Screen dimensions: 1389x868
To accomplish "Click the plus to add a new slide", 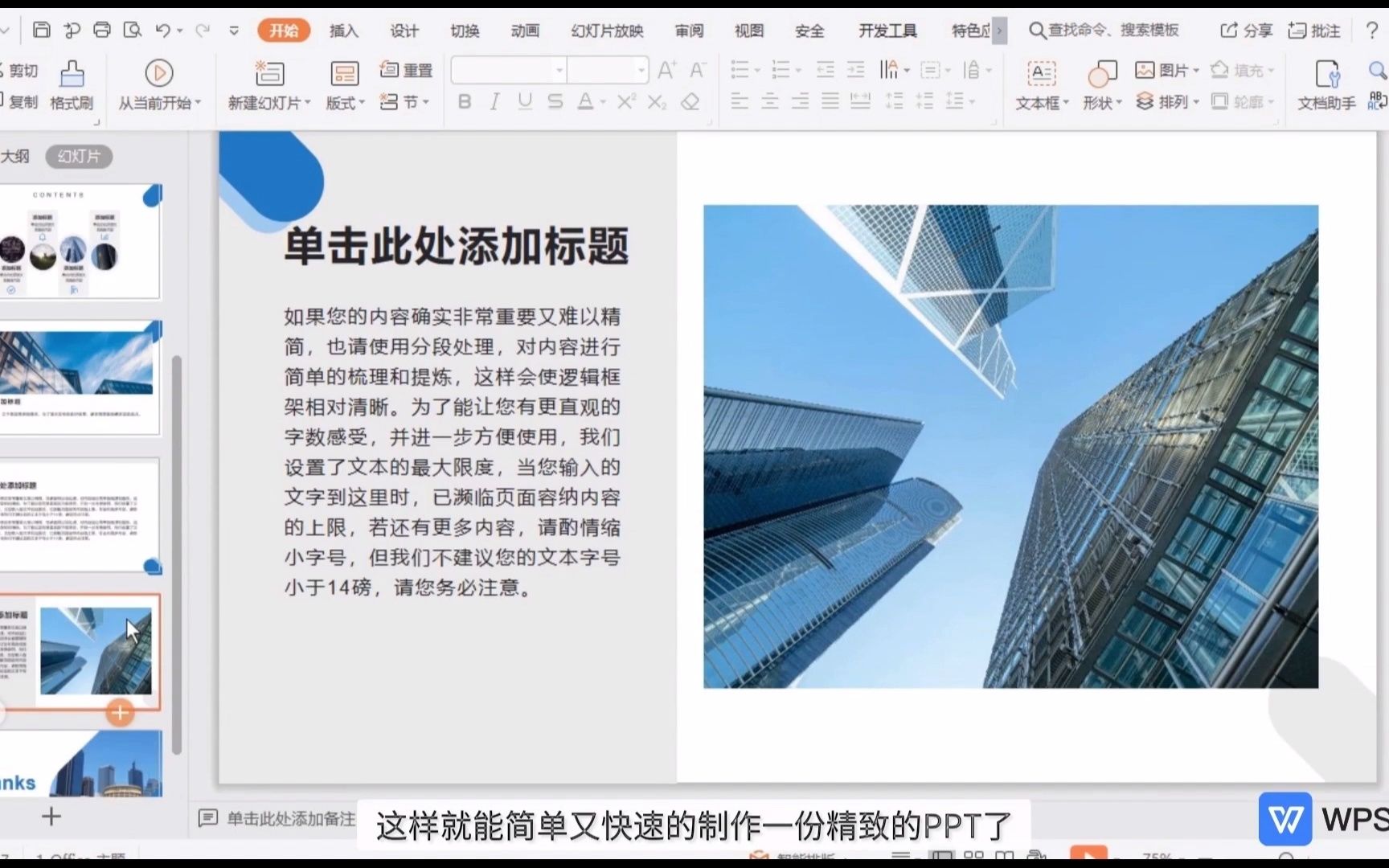I will pos(50,817).
